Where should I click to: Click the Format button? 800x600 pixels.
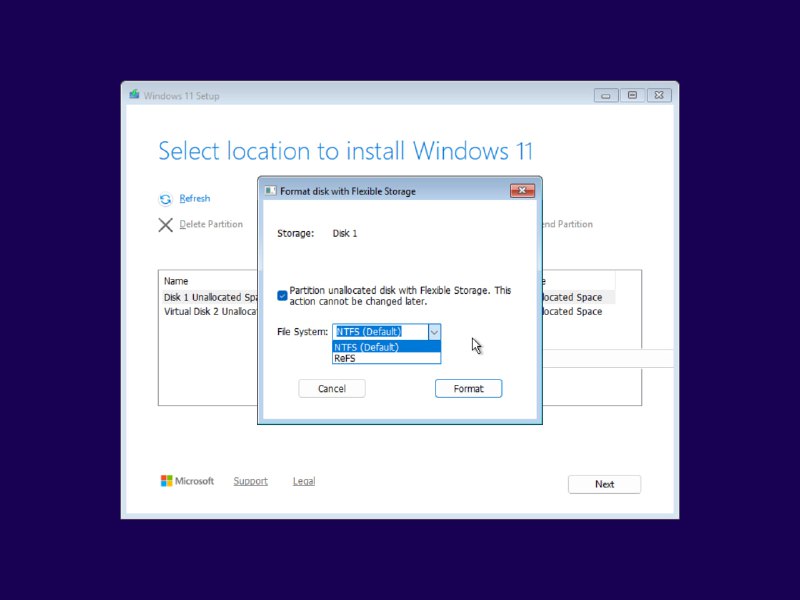[x=468, y=388]
